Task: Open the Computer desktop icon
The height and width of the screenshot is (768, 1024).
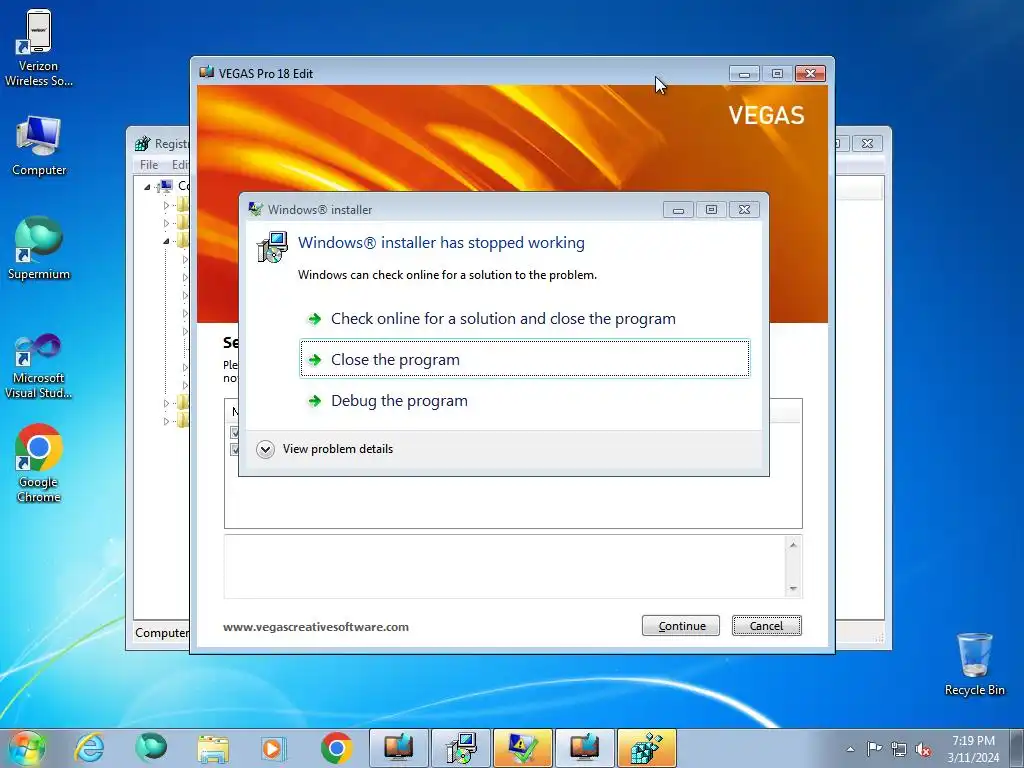Action: 39,146
